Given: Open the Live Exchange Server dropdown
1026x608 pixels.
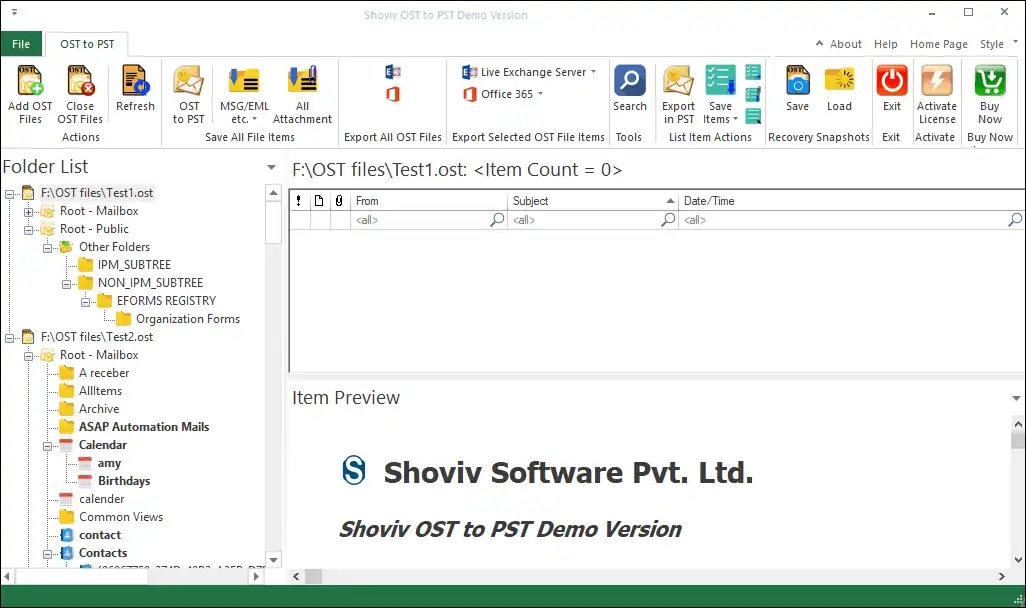Looking at the screenshot, I should 593,71.
